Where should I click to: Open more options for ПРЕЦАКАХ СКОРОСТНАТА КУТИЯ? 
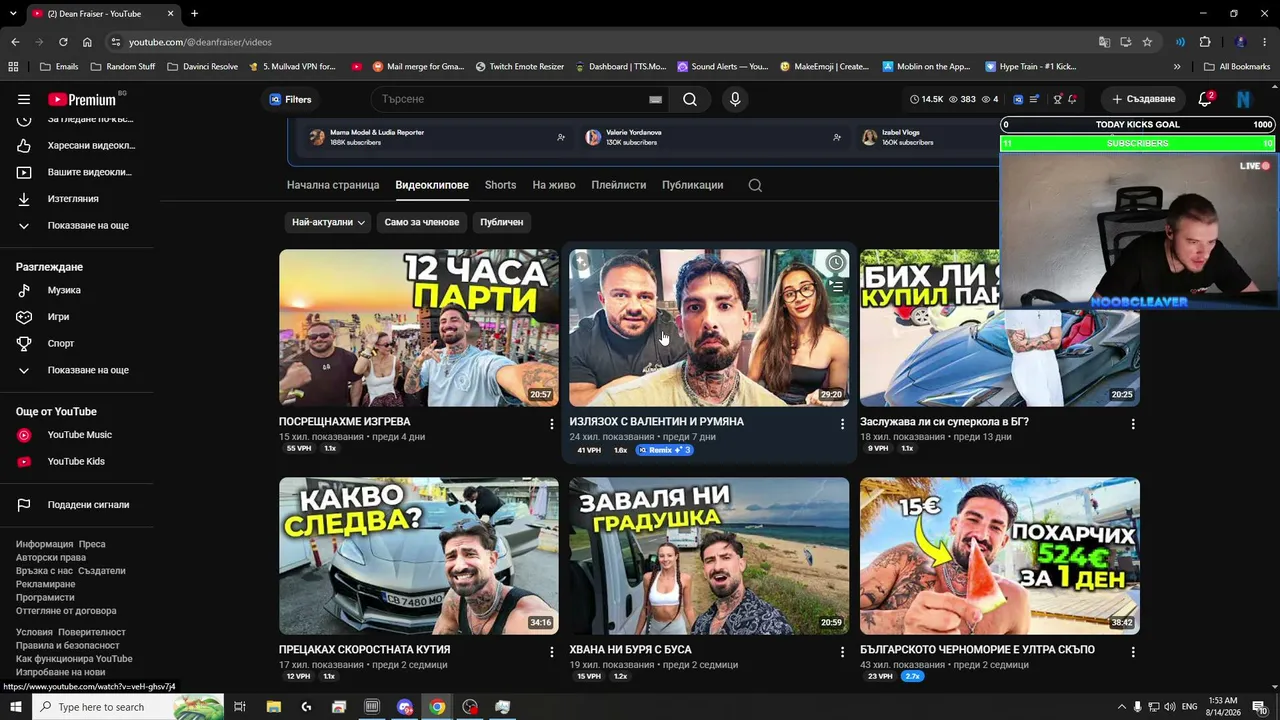pyautogui.click(x=551, y=652)
